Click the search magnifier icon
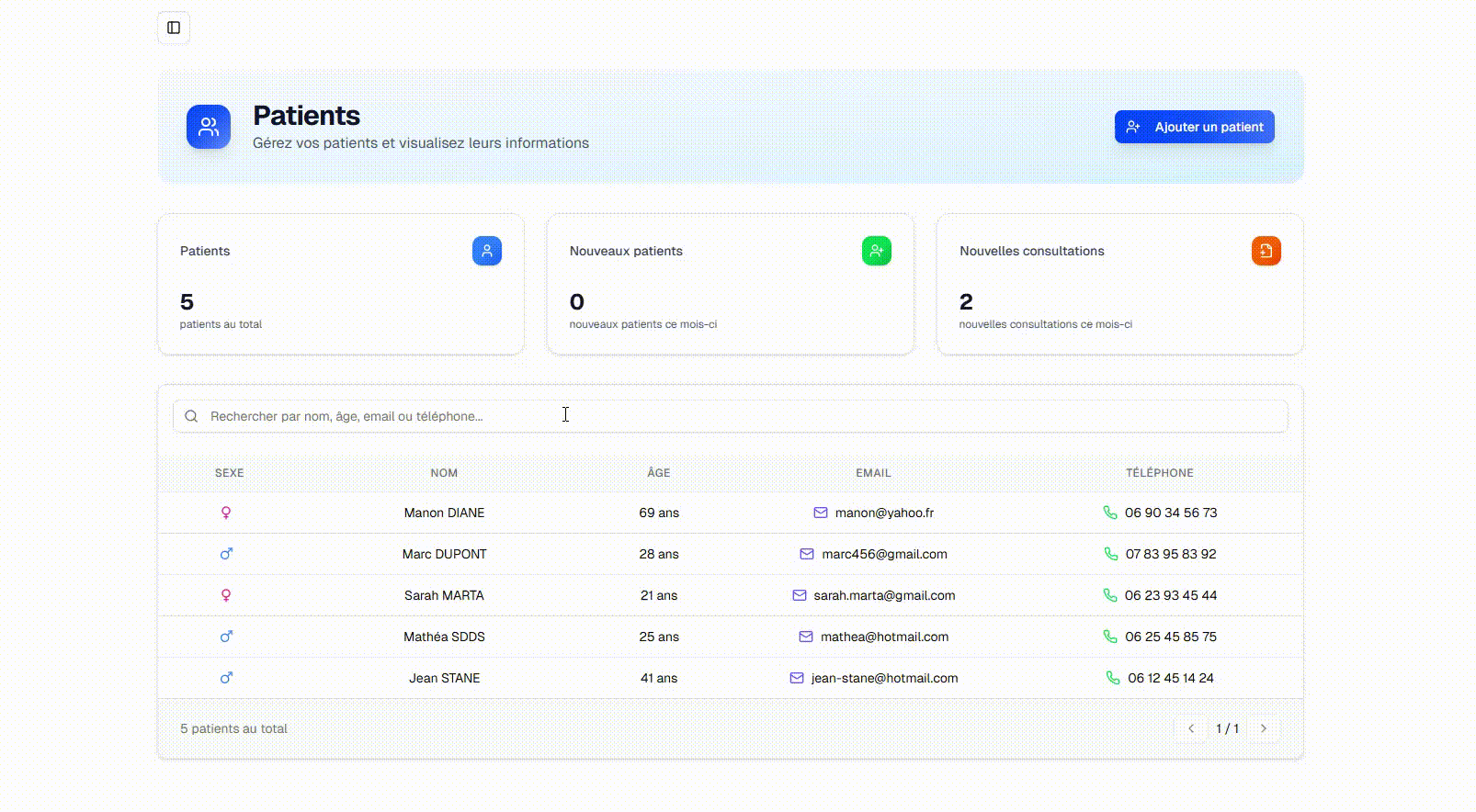 (191, 416)
